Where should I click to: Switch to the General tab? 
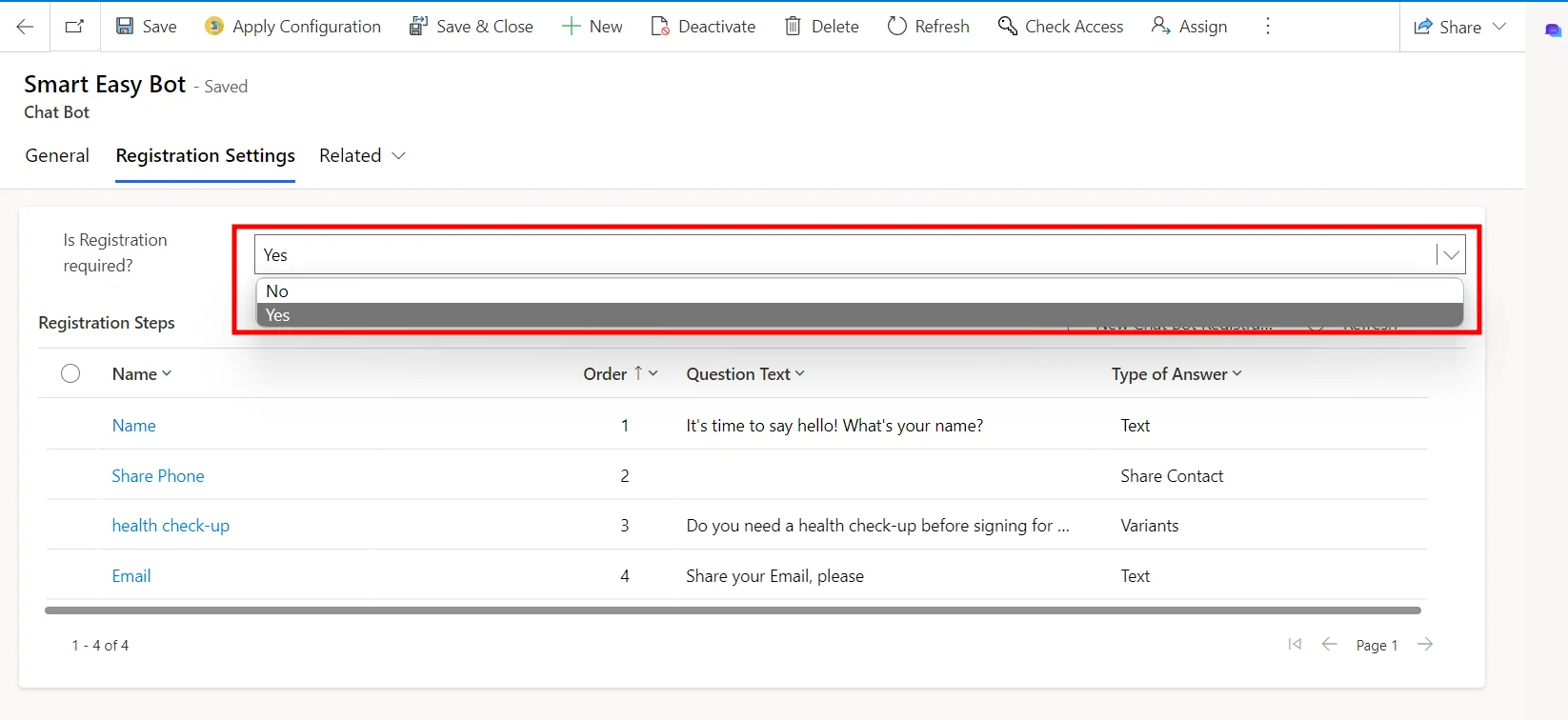(x=57, y=155)
